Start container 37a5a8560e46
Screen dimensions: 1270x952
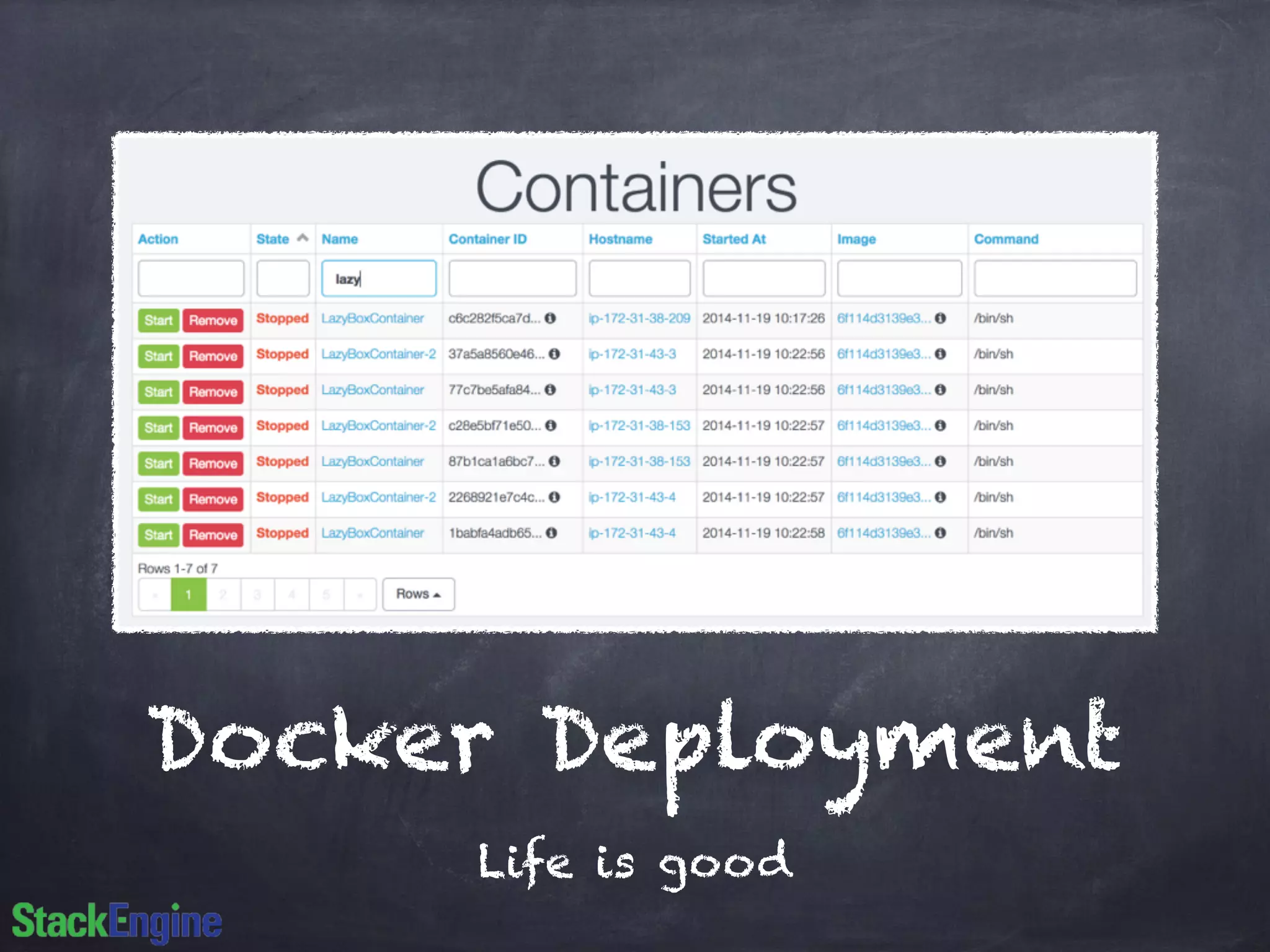159,356
